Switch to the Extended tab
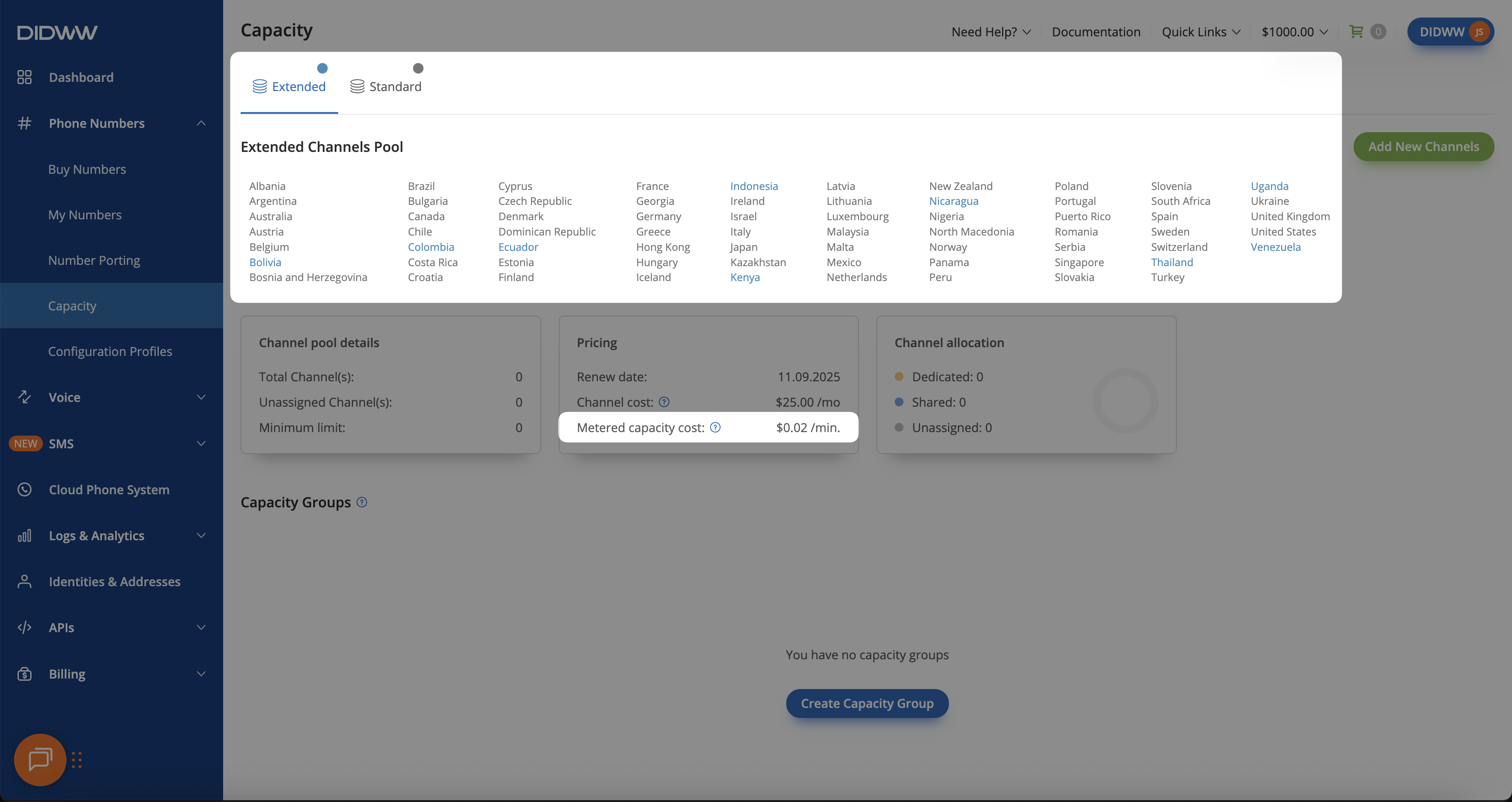Viewport: 1512px width, 802px height. (289, 86)
